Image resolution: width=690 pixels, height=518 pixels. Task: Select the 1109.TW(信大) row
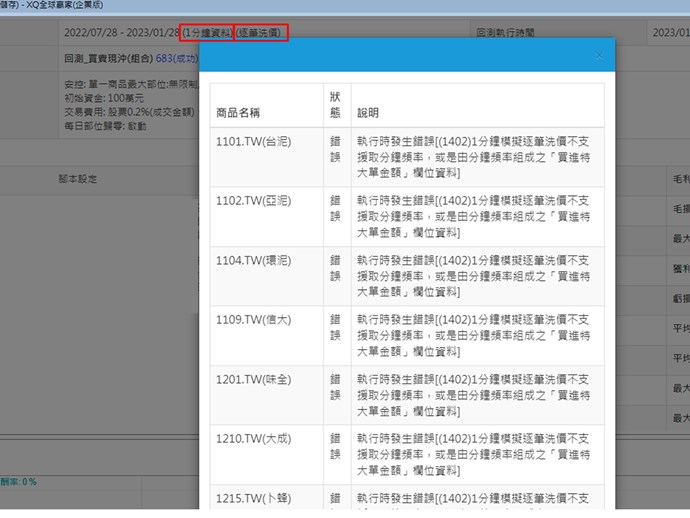[x=253, y=320]
